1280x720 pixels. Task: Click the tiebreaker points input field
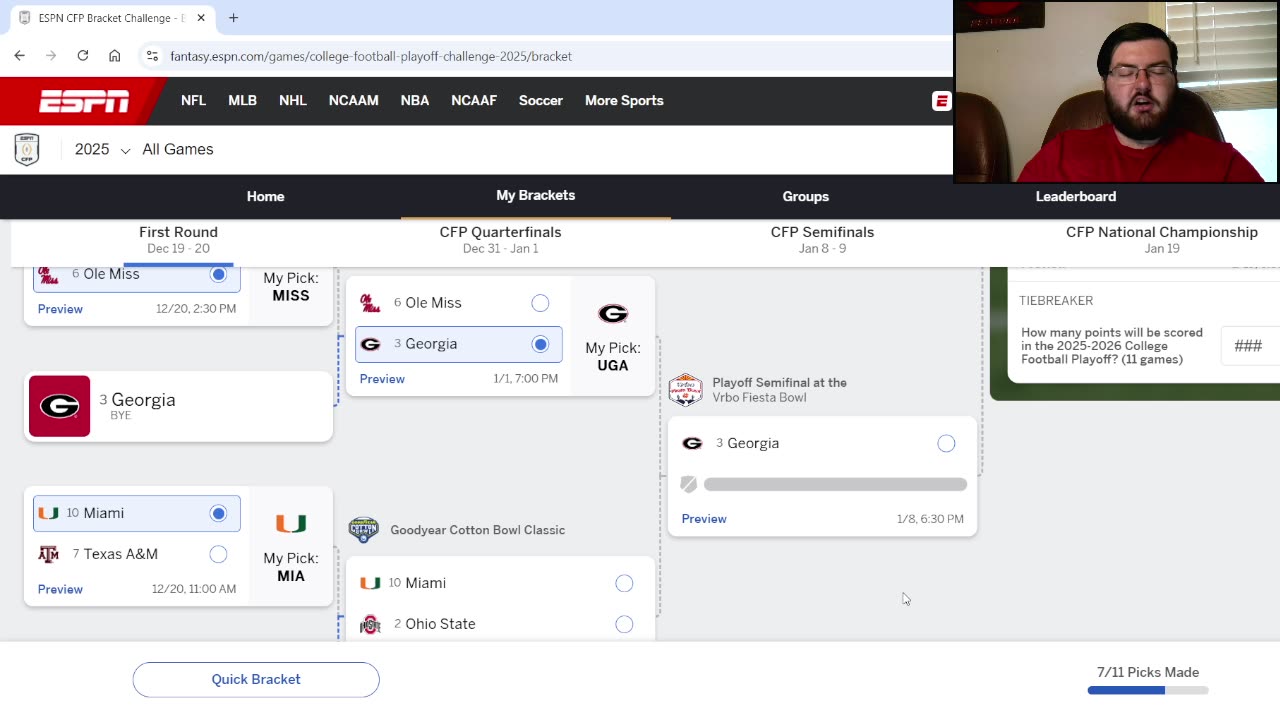point(1250,346)
